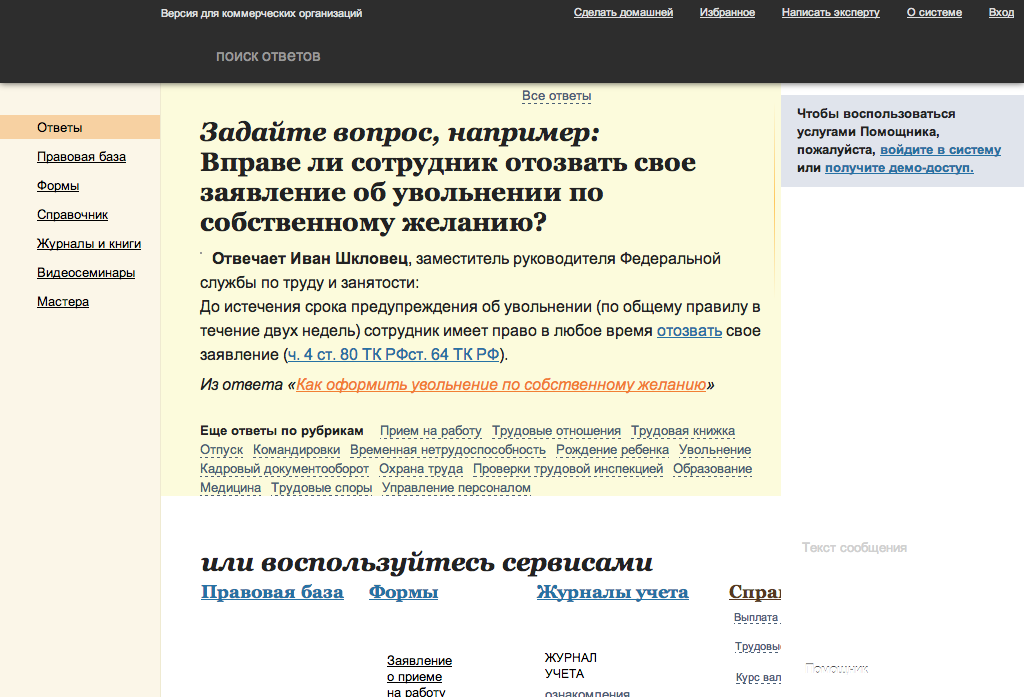Open the войдите в систему link
This screenshot has width=1024, height=697.
tap(940, 150)
